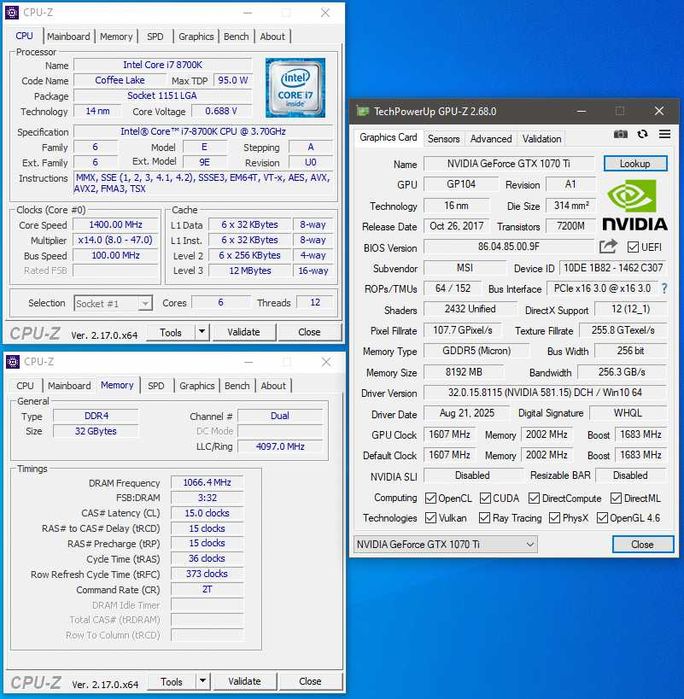Click the Intel Core i7 badge image
This screenshot has width=684, height=699.
tap(295, 88)
